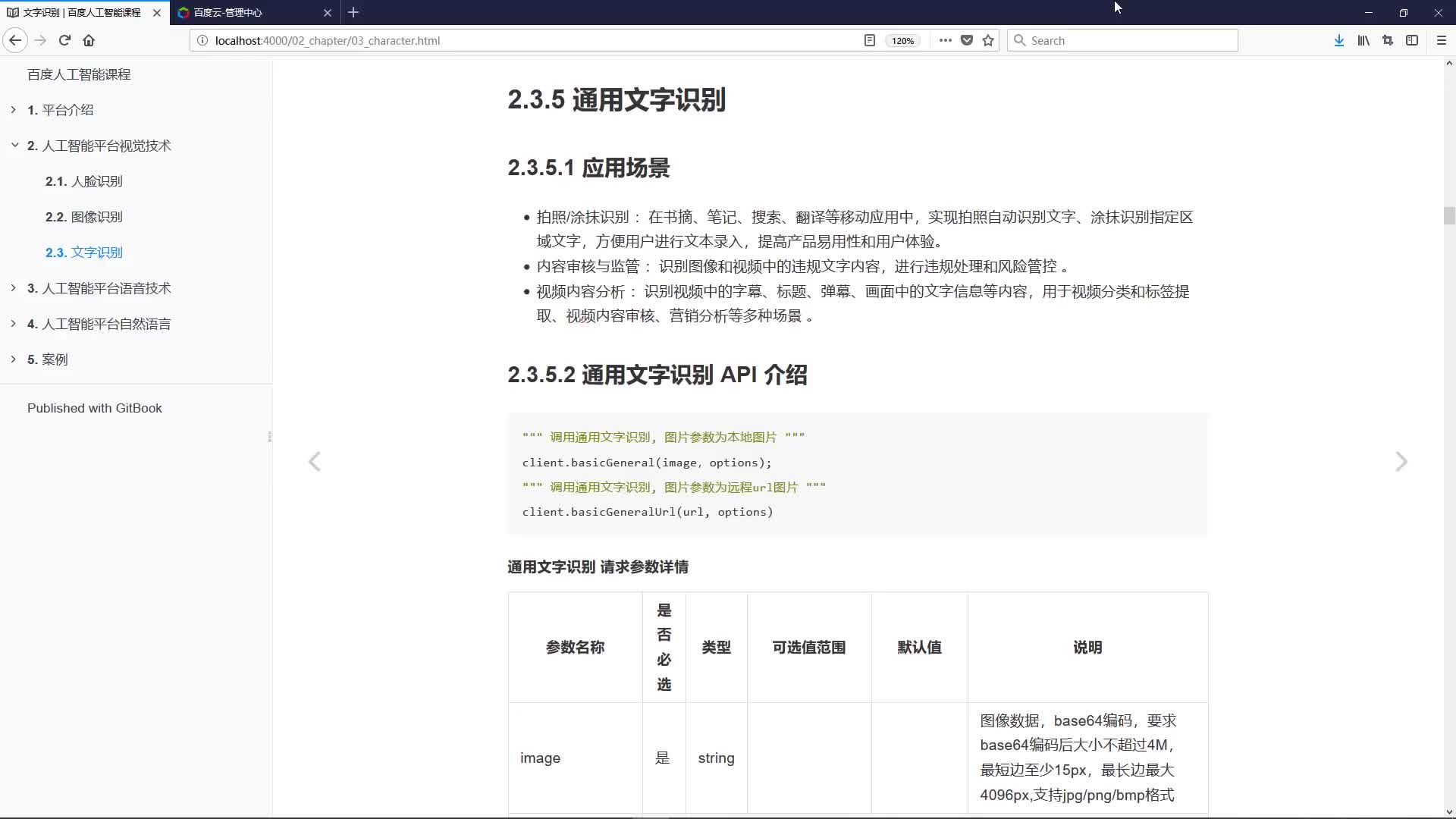
Task: Open the Firefox home page
Action: (89, 40)
